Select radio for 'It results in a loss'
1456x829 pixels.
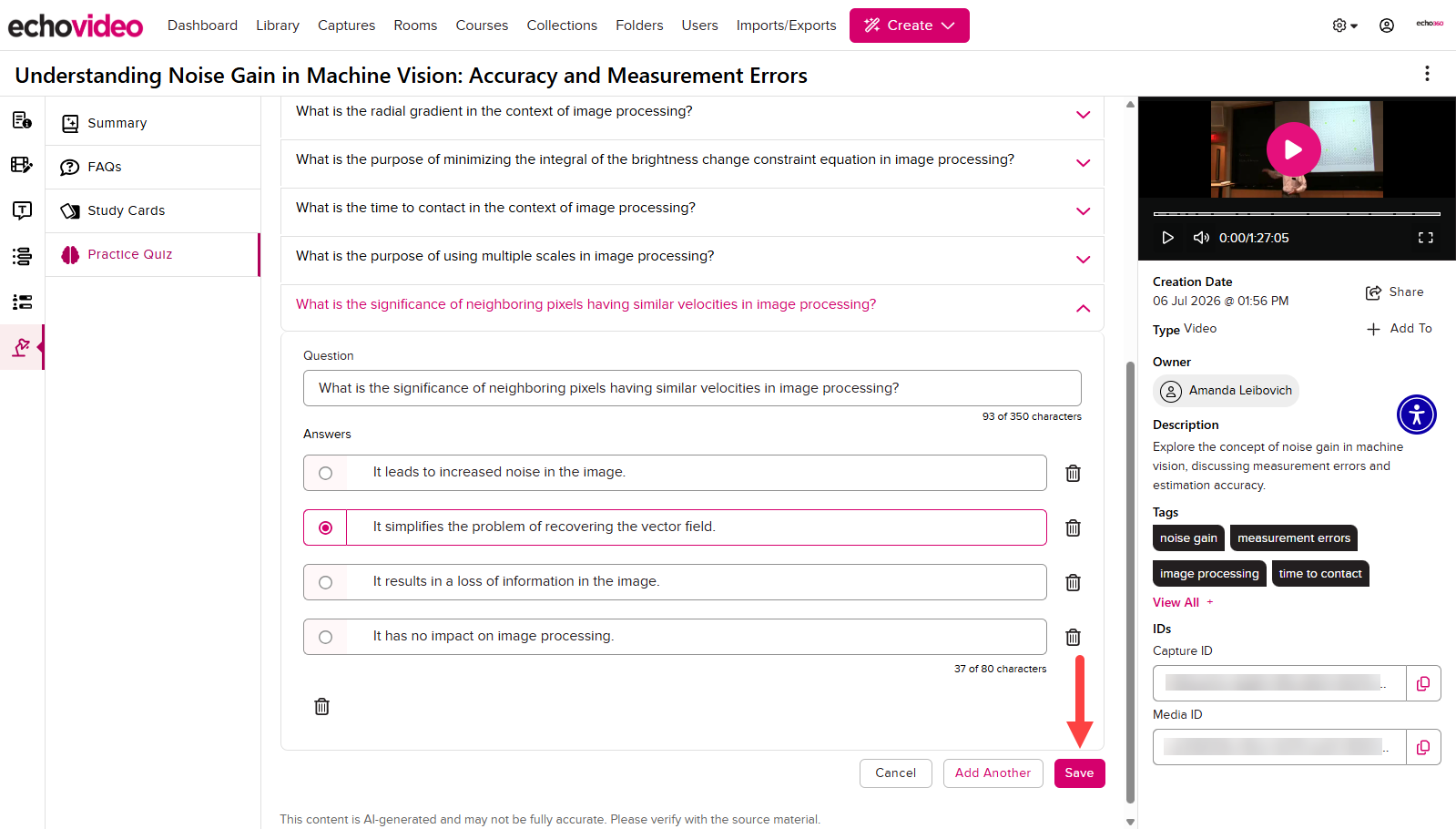click(325, 582)
